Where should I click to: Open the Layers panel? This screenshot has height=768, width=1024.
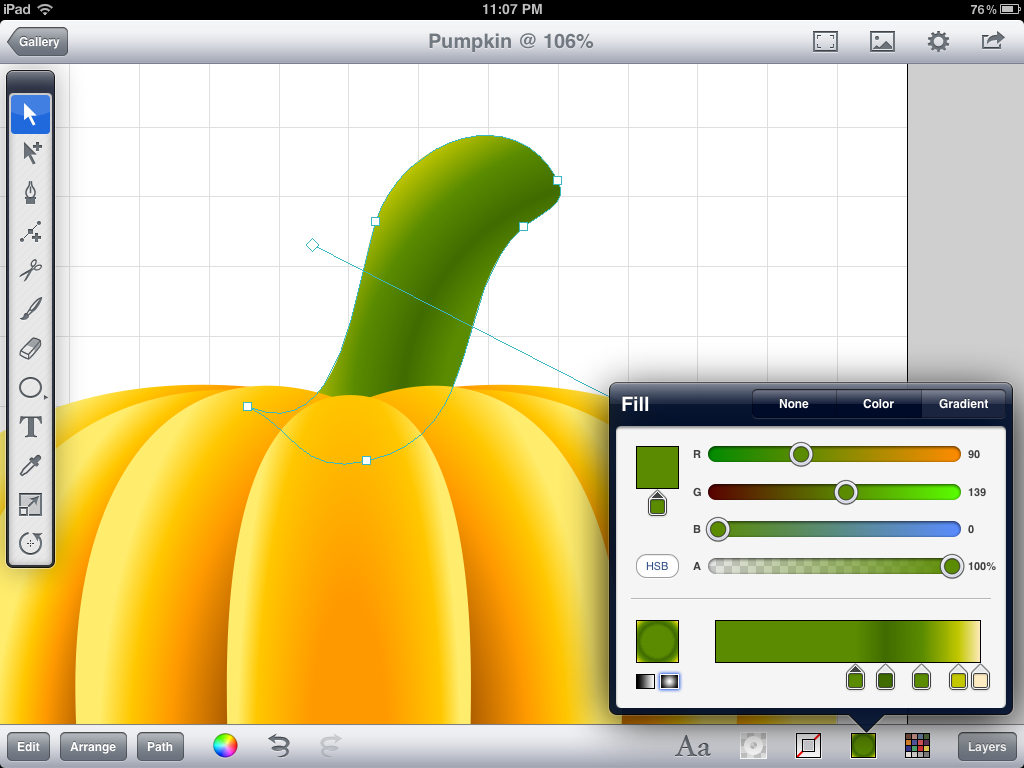tap(986, 746)
